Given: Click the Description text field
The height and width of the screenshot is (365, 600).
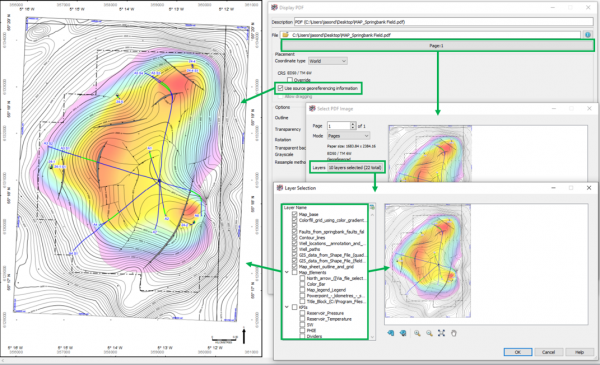Looking at the screenshot, I should point(443,22).
